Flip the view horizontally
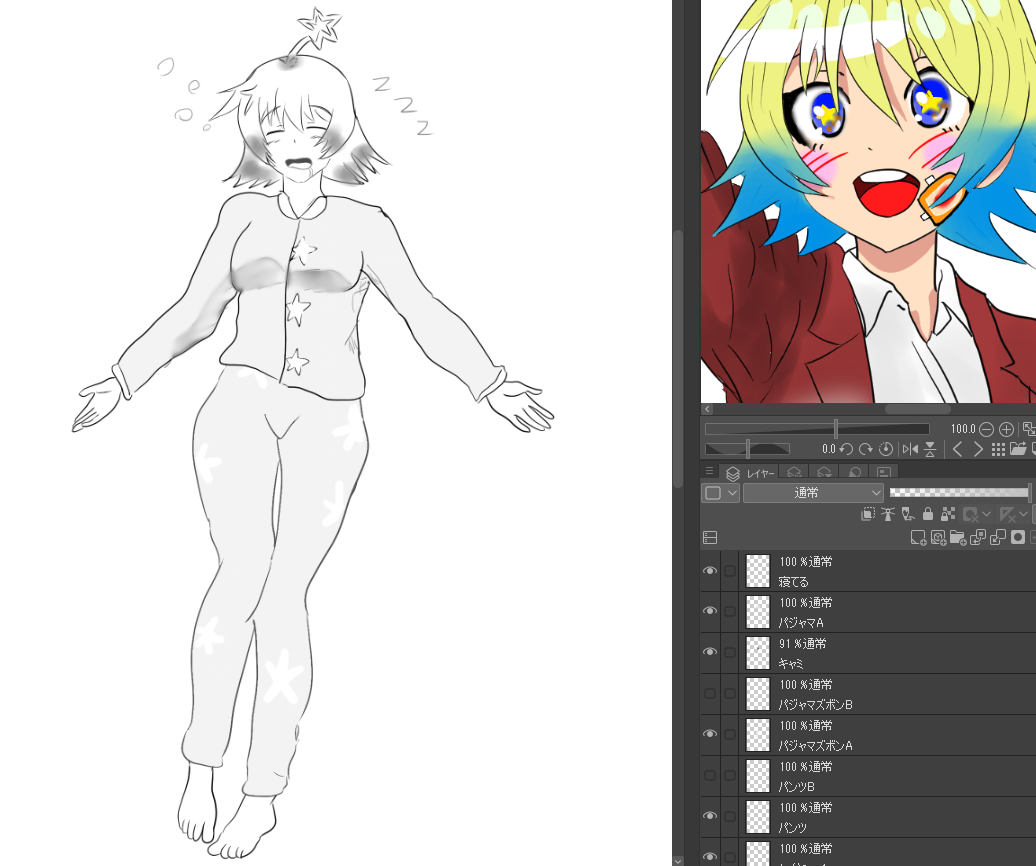1036x866 pixels. [910, 449]
